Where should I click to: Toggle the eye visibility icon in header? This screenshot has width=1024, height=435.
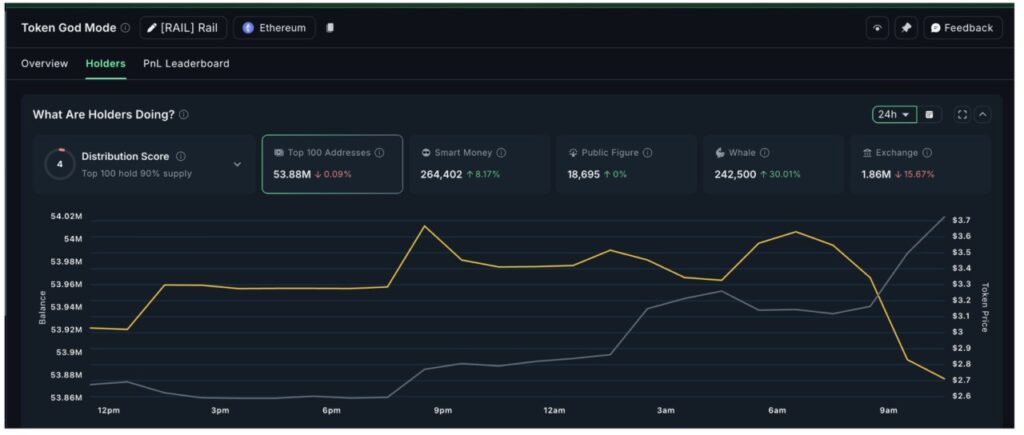click(877, 28)
